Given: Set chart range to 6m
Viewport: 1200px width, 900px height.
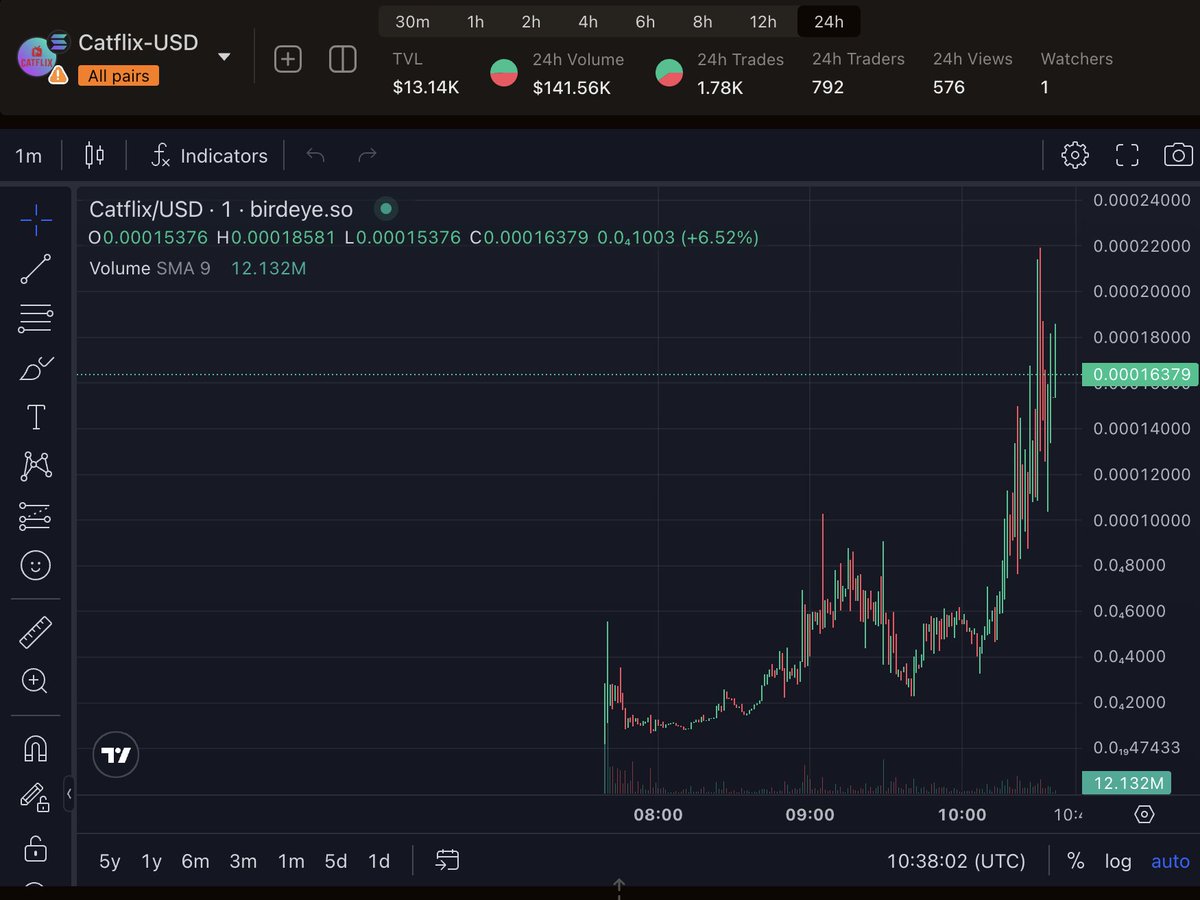Looking at the screenshot, I should tap(196, 861).
